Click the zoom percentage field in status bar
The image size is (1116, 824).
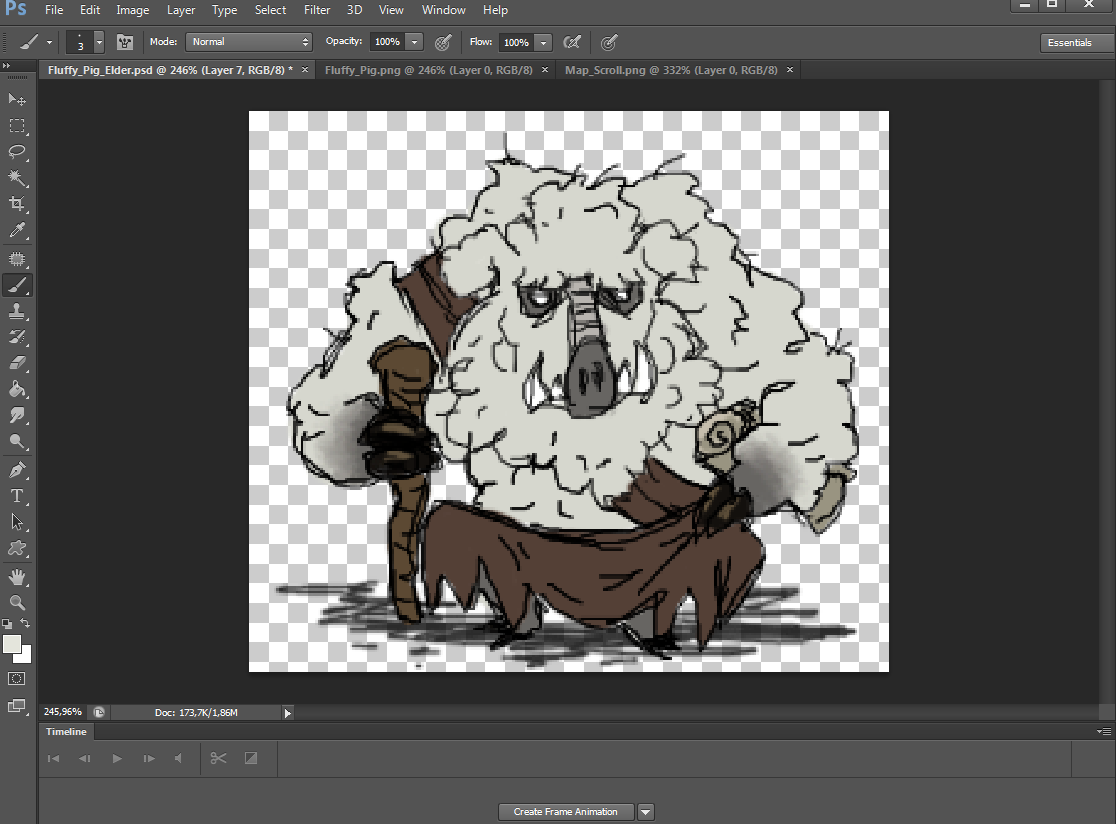[x=63, y=713]
